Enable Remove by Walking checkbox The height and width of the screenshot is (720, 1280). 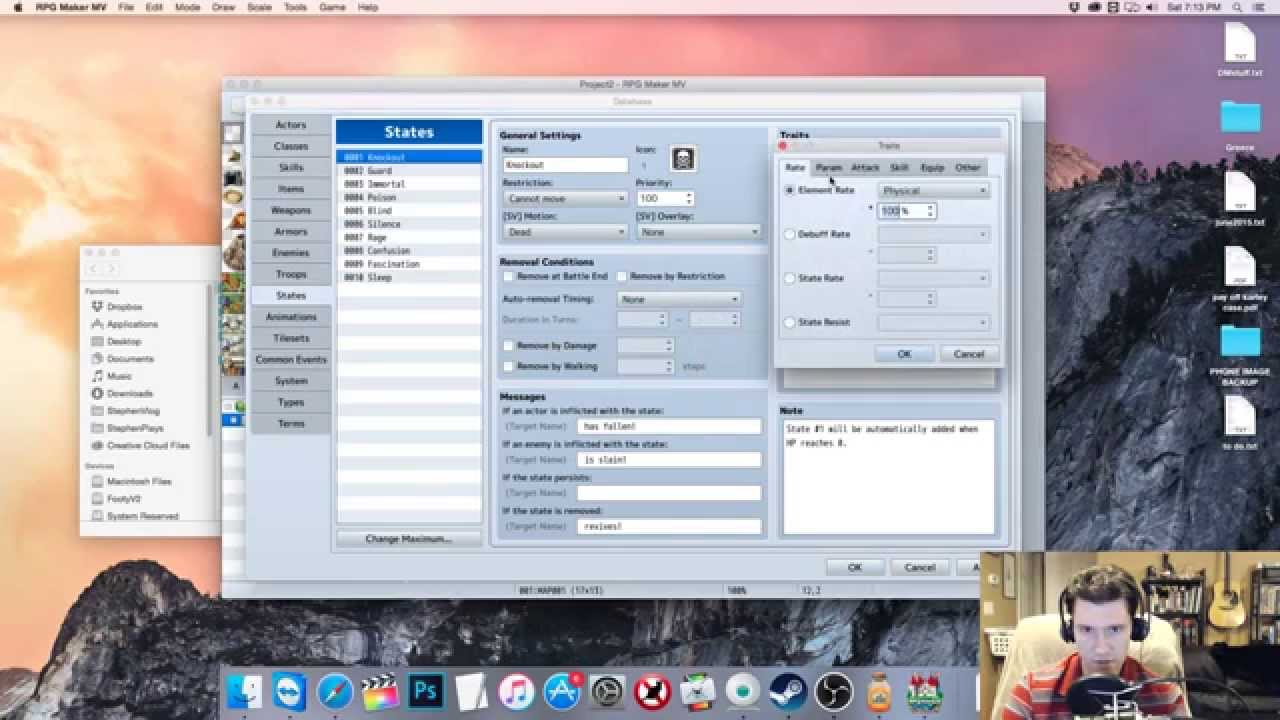point(508,366)
